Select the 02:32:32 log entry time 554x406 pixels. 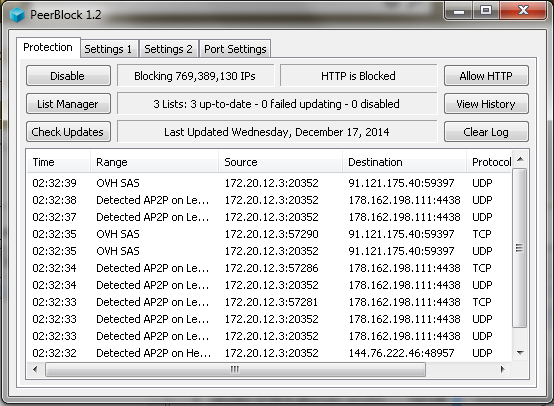coord(54,353)
